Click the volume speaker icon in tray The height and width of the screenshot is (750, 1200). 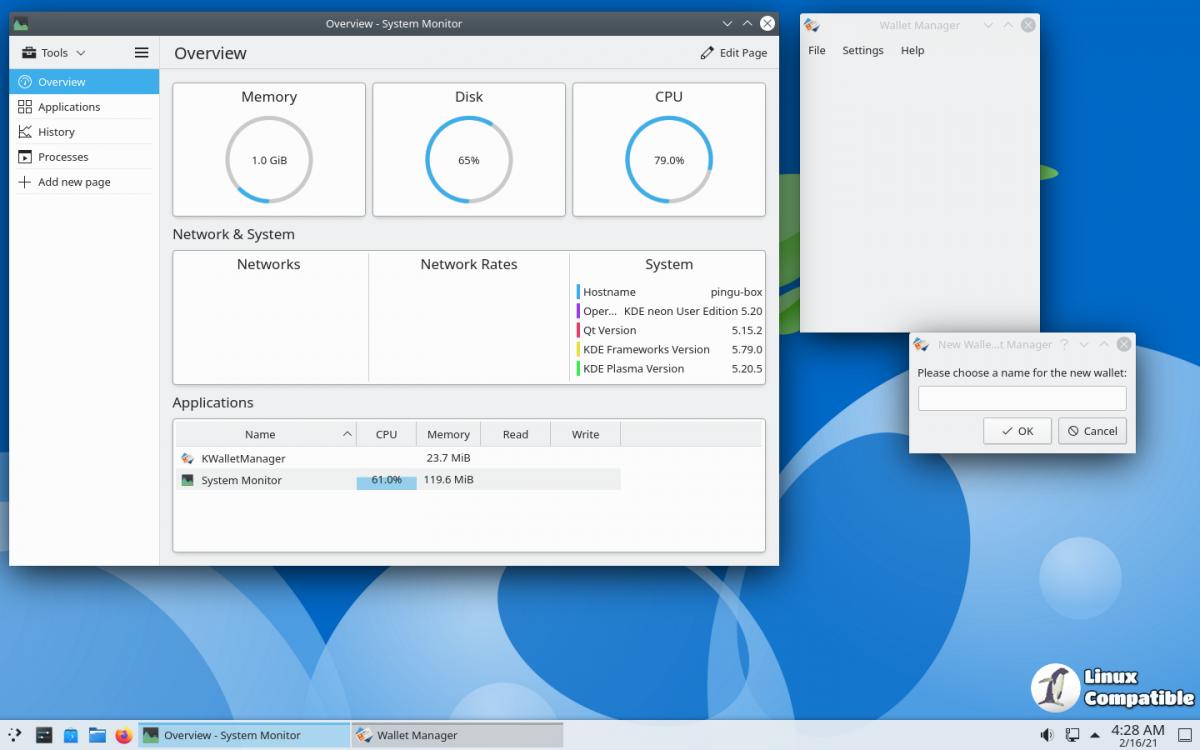[x=1046, y=735]
